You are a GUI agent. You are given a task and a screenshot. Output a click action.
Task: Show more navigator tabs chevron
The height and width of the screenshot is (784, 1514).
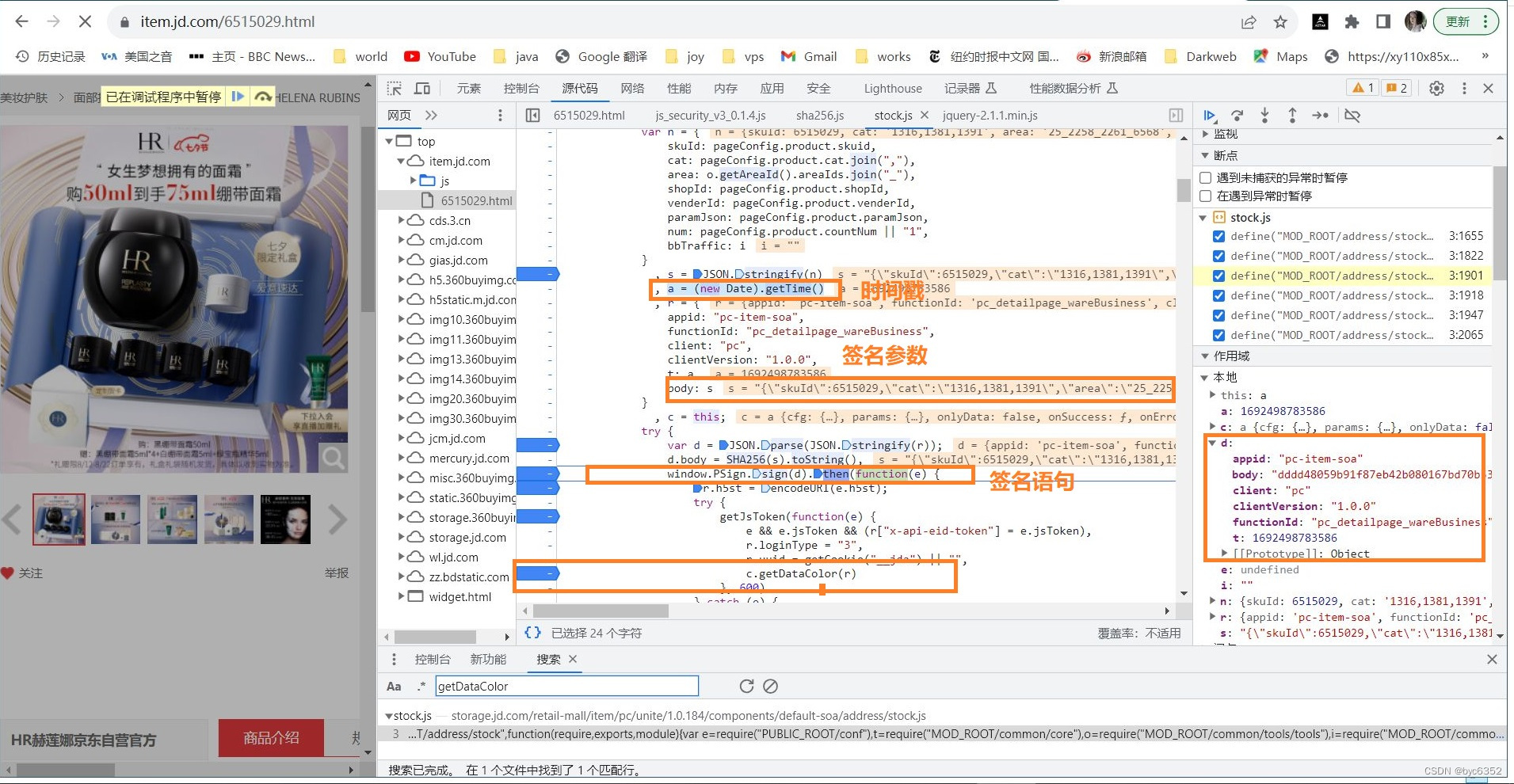[x=431, y=116]
